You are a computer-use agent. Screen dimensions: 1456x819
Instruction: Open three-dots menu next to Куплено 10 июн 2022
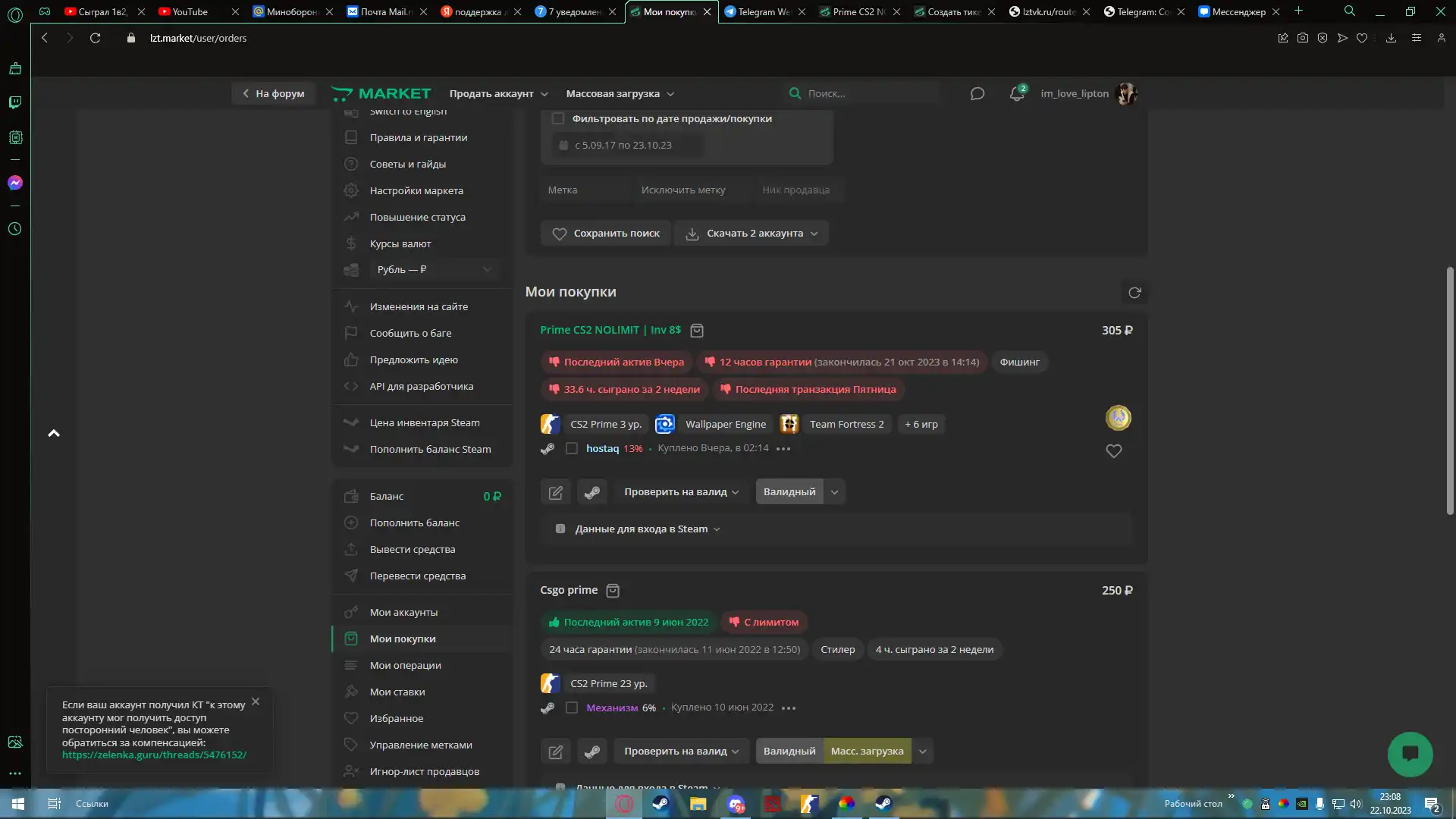point(789,708)
